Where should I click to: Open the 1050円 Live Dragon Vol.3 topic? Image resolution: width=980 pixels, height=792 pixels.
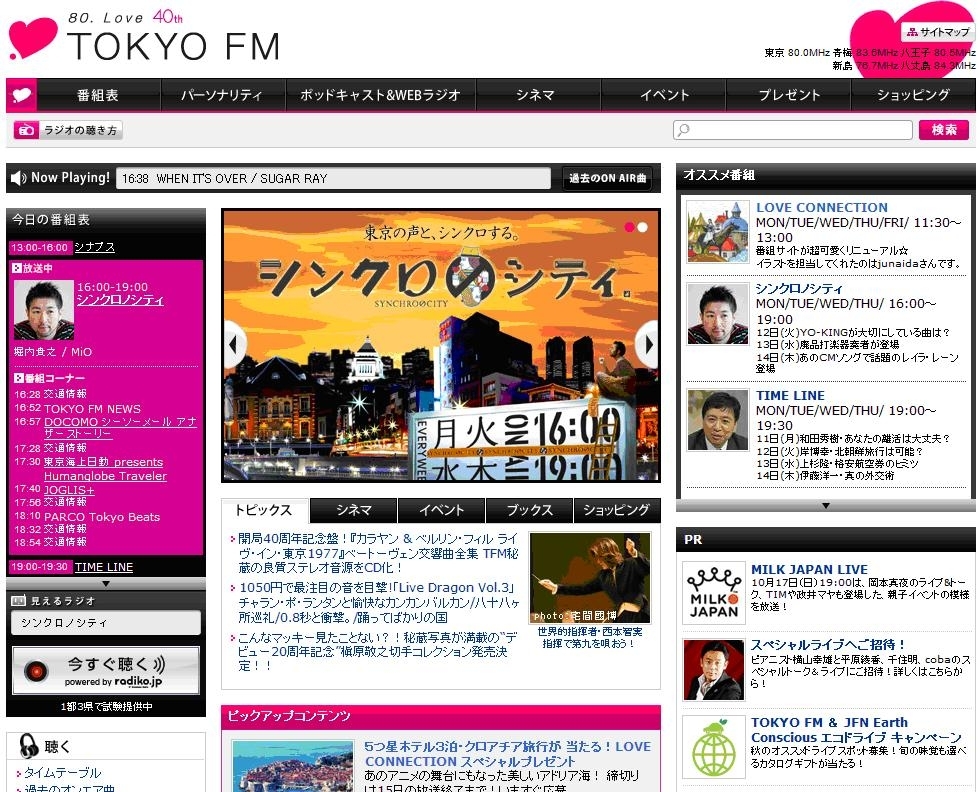(378, 603)
